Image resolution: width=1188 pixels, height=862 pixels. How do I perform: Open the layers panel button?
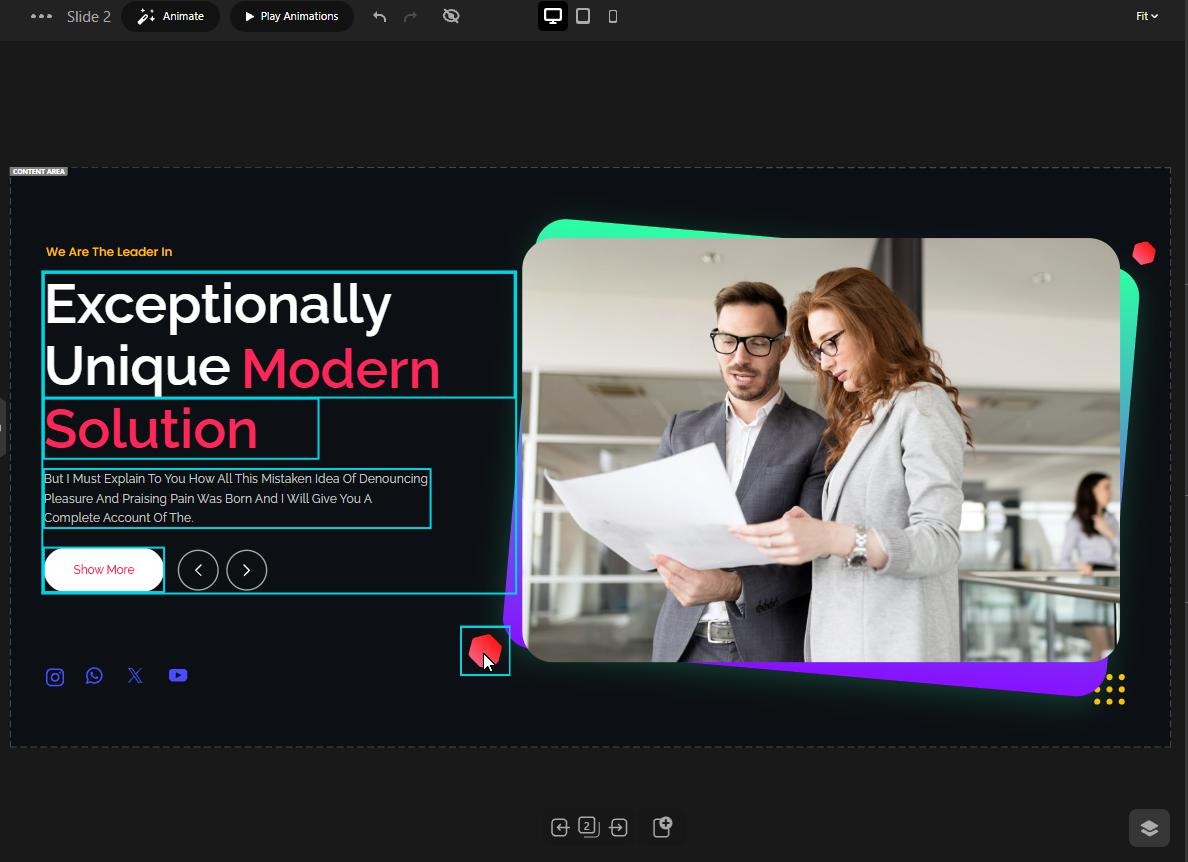1149,827
